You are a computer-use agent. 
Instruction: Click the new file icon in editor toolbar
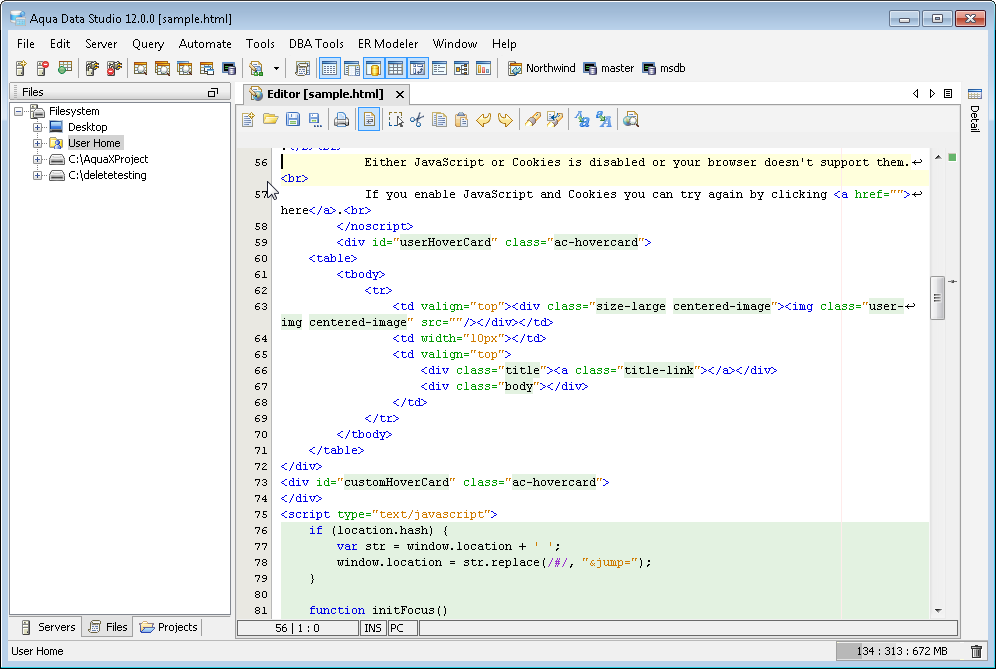coord(249,120)
